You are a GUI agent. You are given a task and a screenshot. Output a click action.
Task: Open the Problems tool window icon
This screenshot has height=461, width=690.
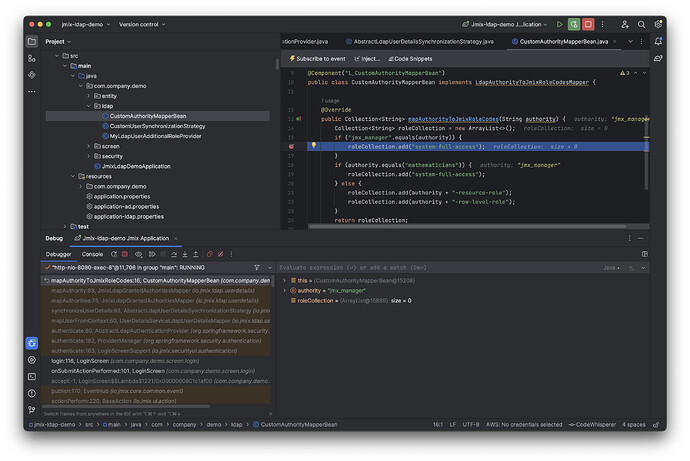[x=32, y=393]
